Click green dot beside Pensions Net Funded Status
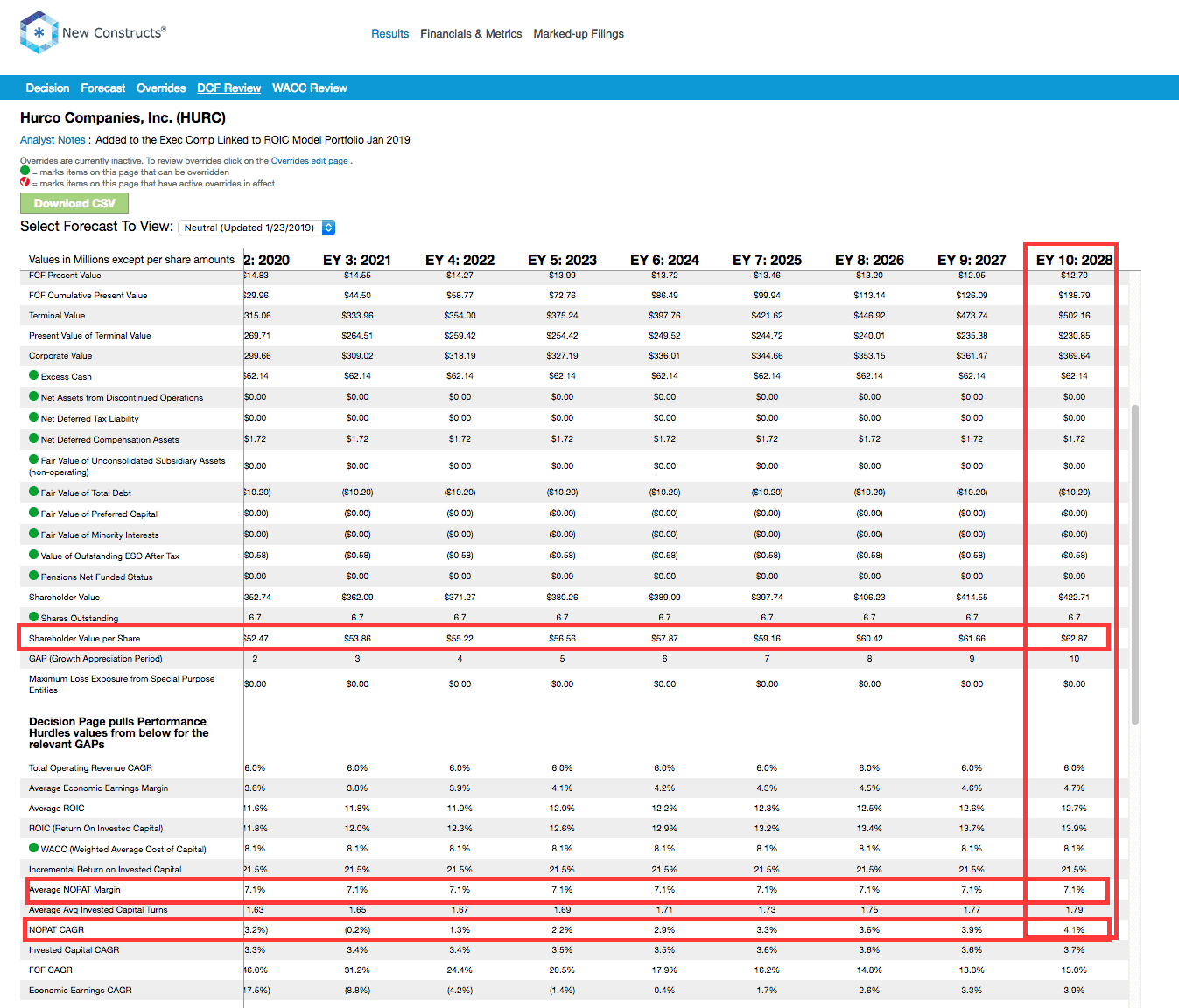 34,576
